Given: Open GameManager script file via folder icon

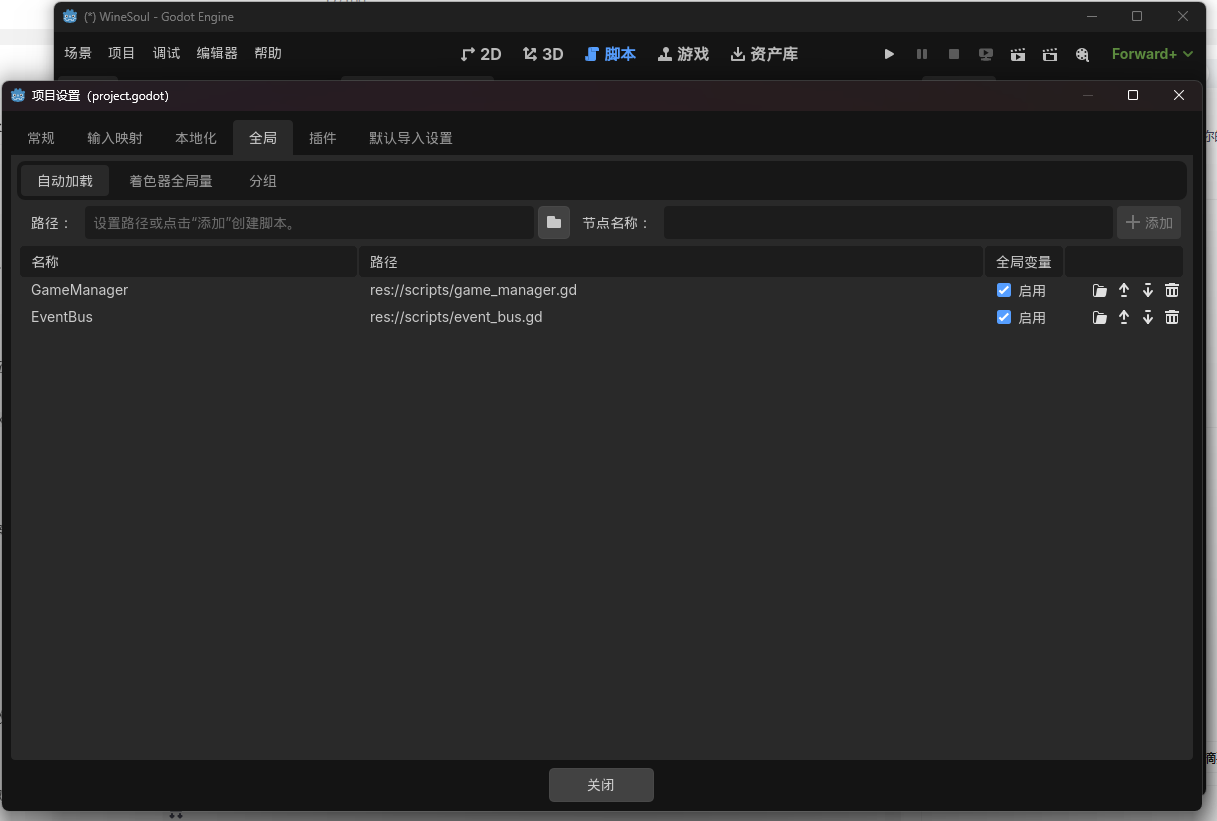Looking at the screenshot, I should 1100,291.
